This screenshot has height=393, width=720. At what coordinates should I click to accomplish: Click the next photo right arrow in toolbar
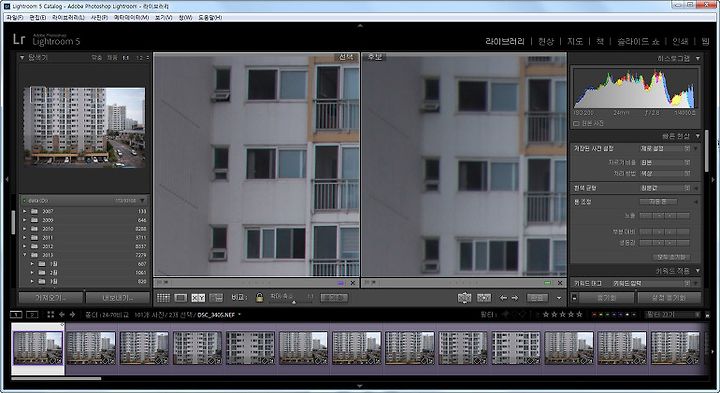click(515, 298)
